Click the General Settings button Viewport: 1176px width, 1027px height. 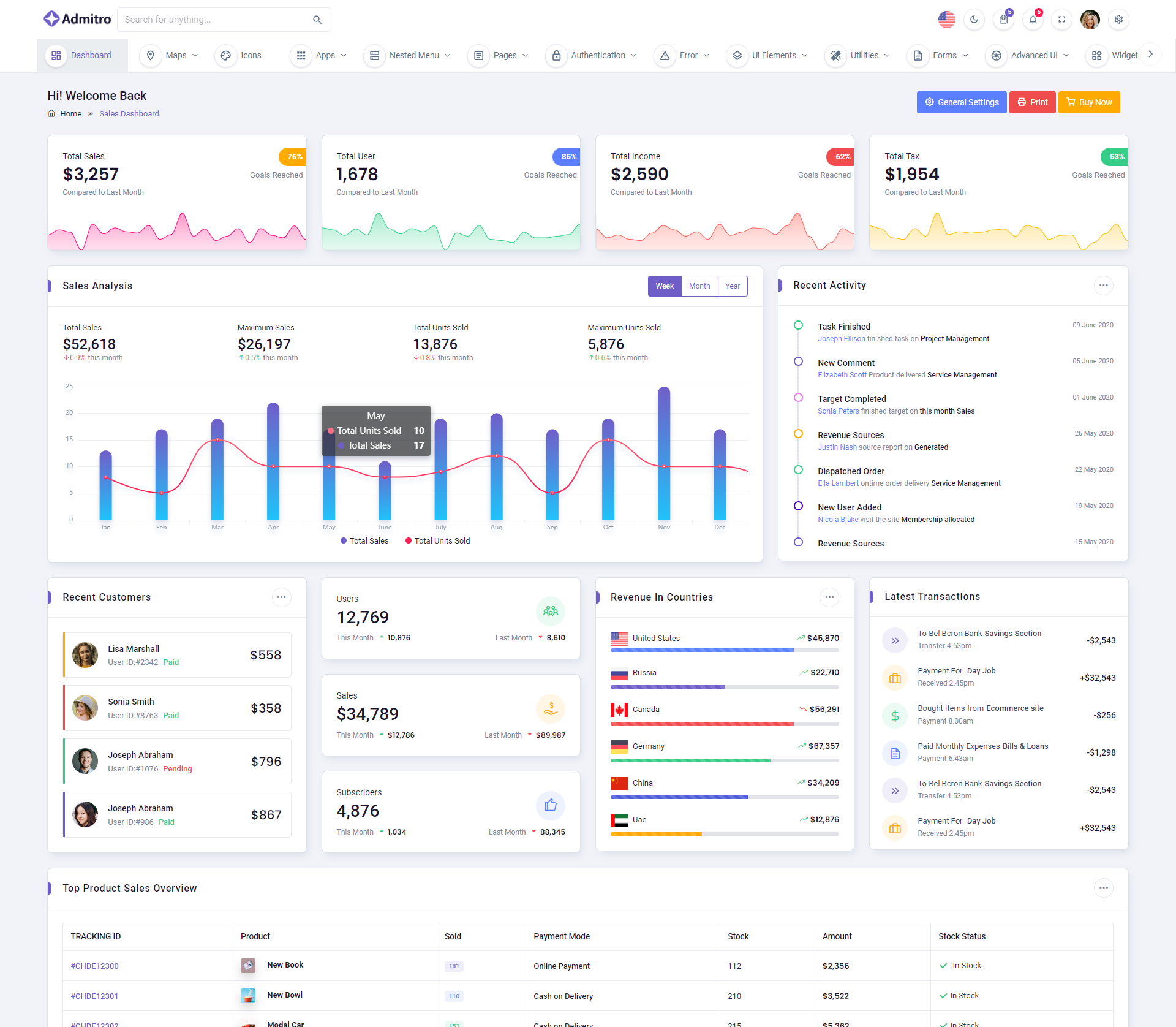point(961,102)
